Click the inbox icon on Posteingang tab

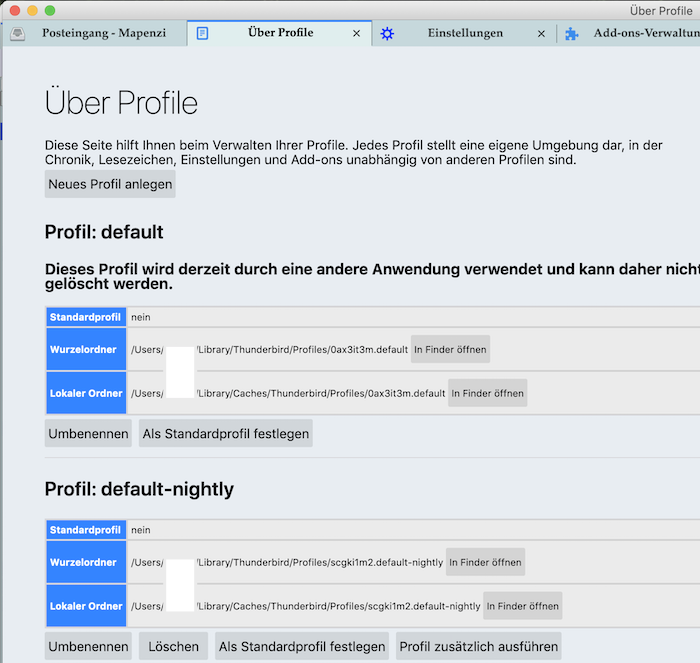coord(17,33)
